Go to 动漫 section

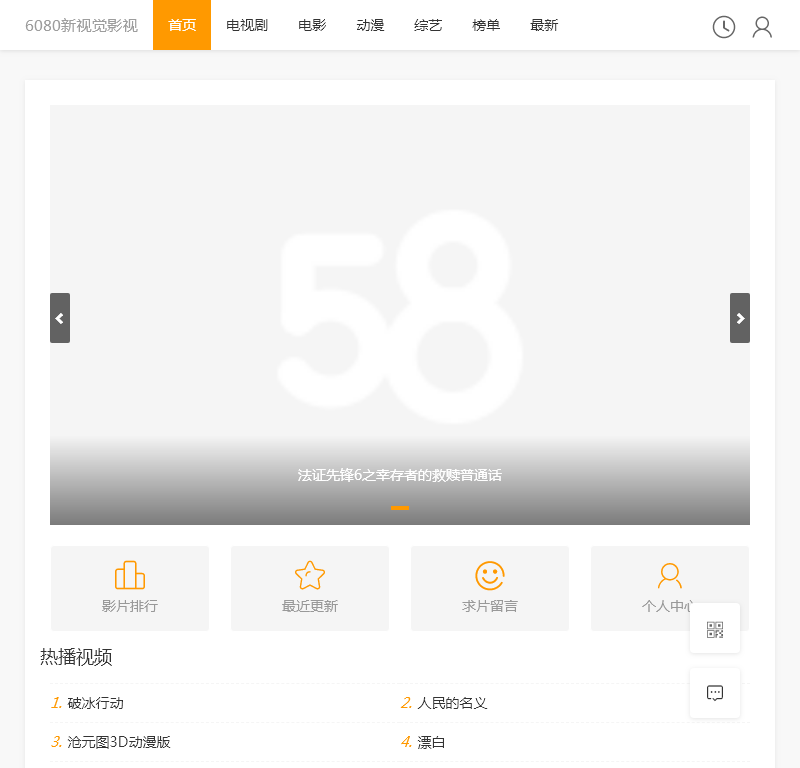(370, 25)
